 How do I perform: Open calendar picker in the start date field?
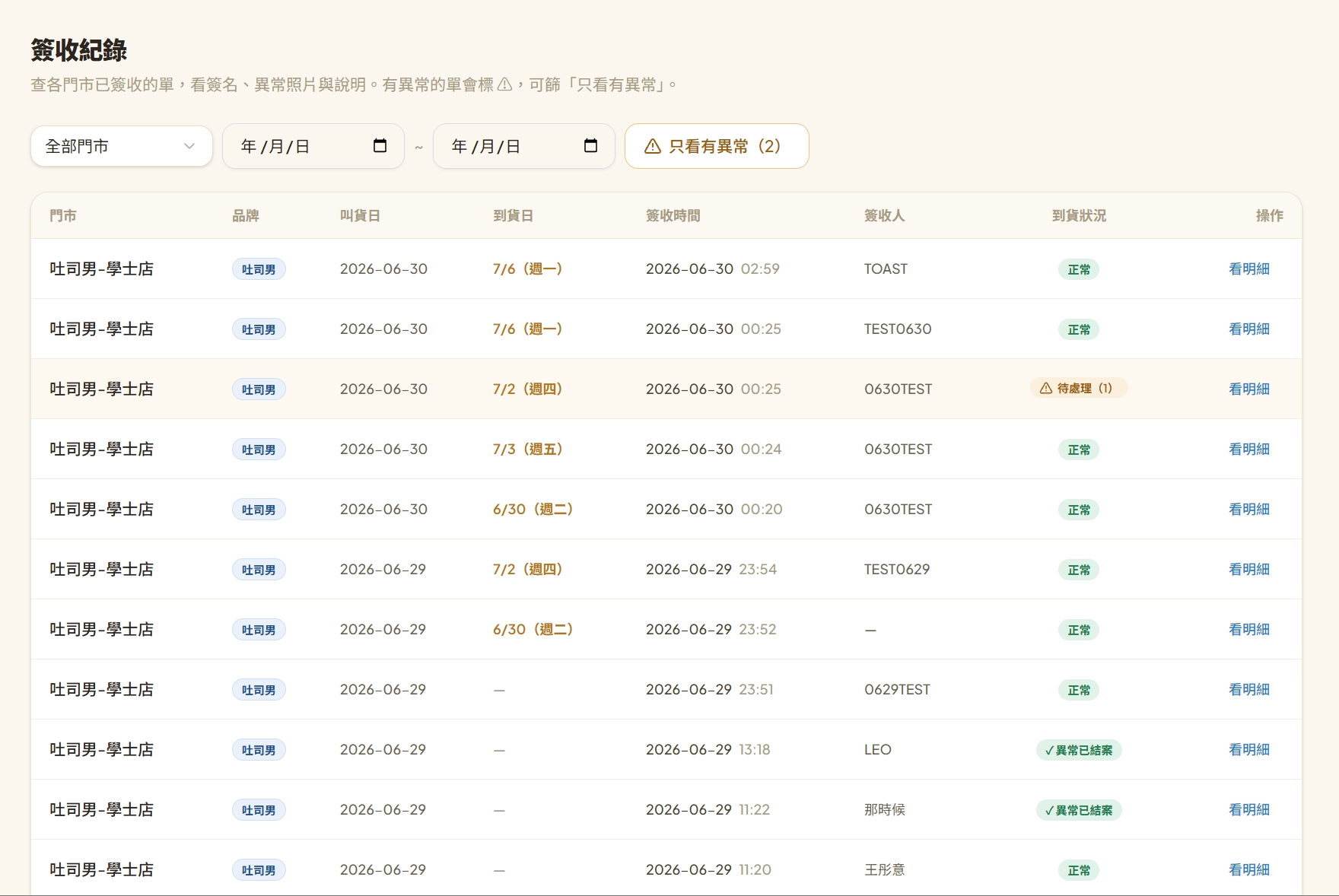coord(380,145)
